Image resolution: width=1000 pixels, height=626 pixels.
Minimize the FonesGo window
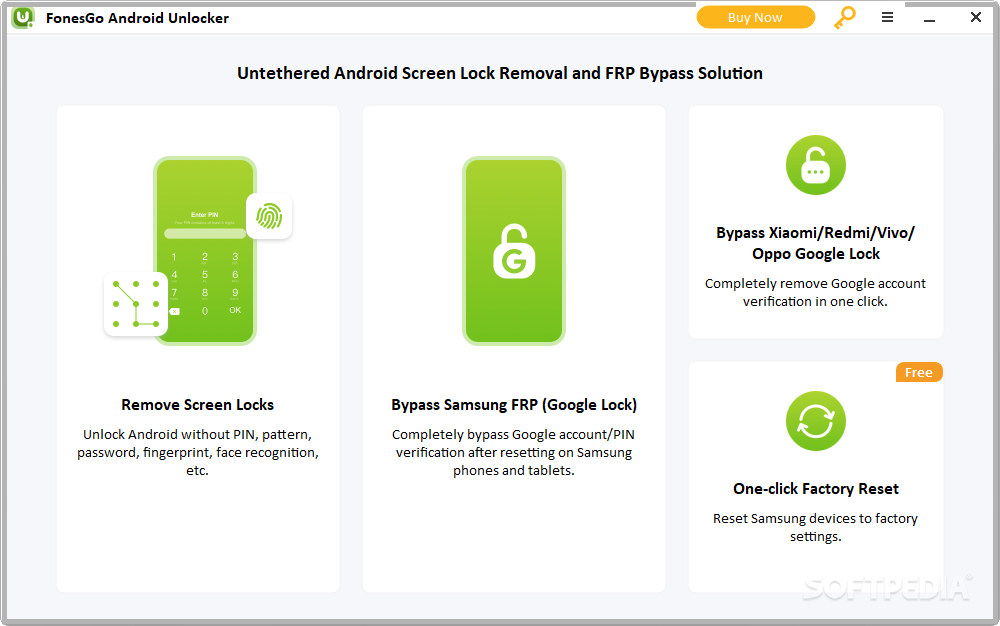pos(929,19)
